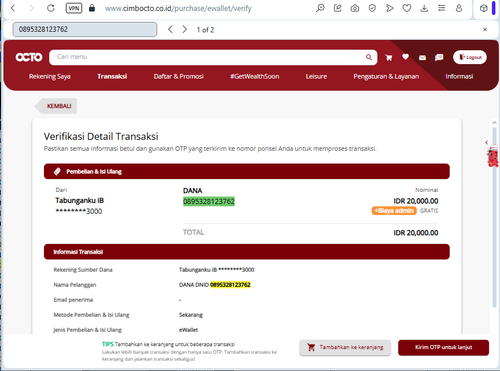Click Tambahkan ke keranjang button
The image size is (500, 371).
click(345, 347)
